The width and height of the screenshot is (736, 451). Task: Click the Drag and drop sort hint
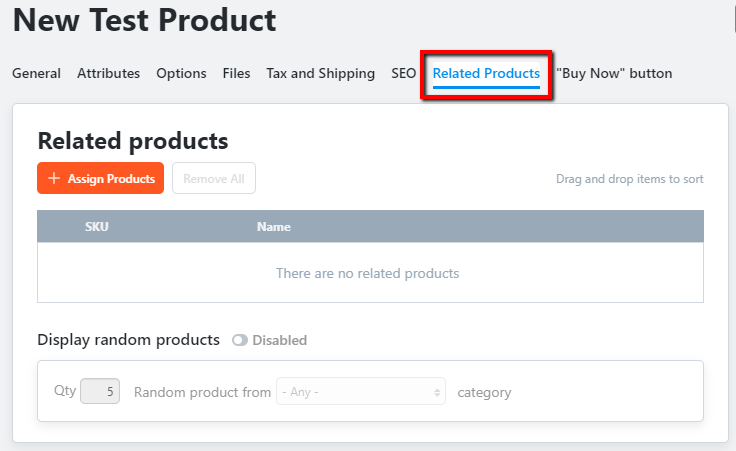629,179
